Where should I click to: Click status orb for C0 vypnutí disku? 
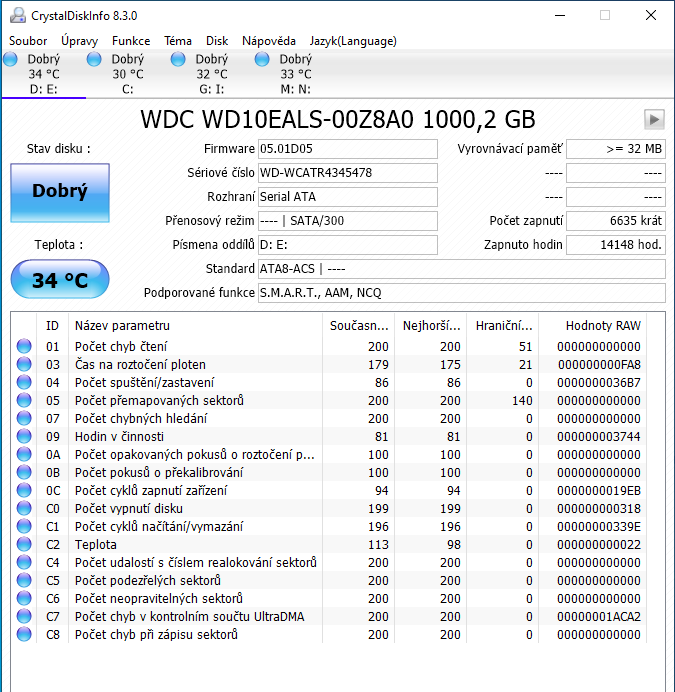tap(24, 508)
